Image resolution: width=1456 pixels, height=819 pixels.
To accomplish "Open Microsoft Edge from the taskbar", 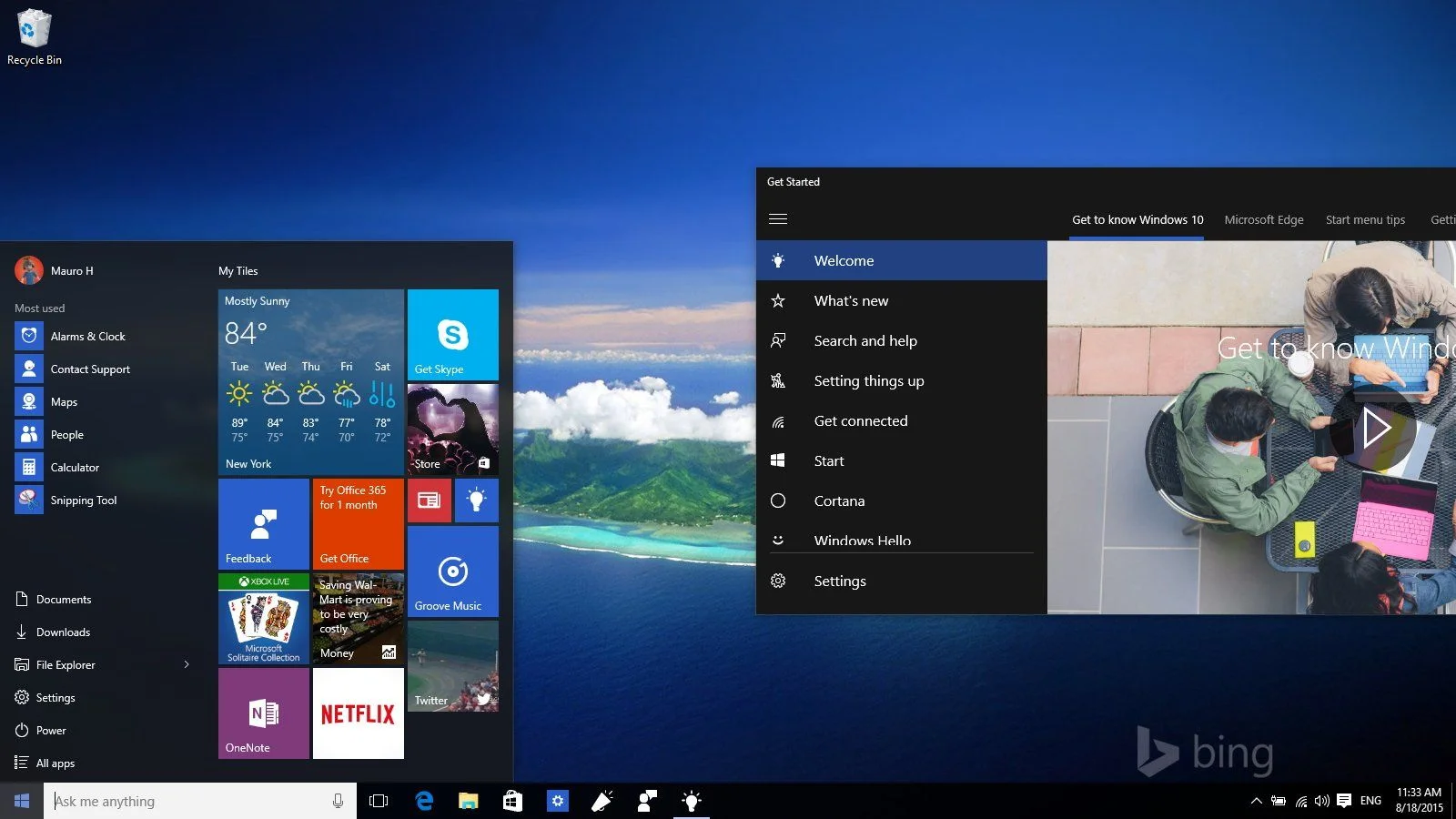I will click(x=424, y=801).
